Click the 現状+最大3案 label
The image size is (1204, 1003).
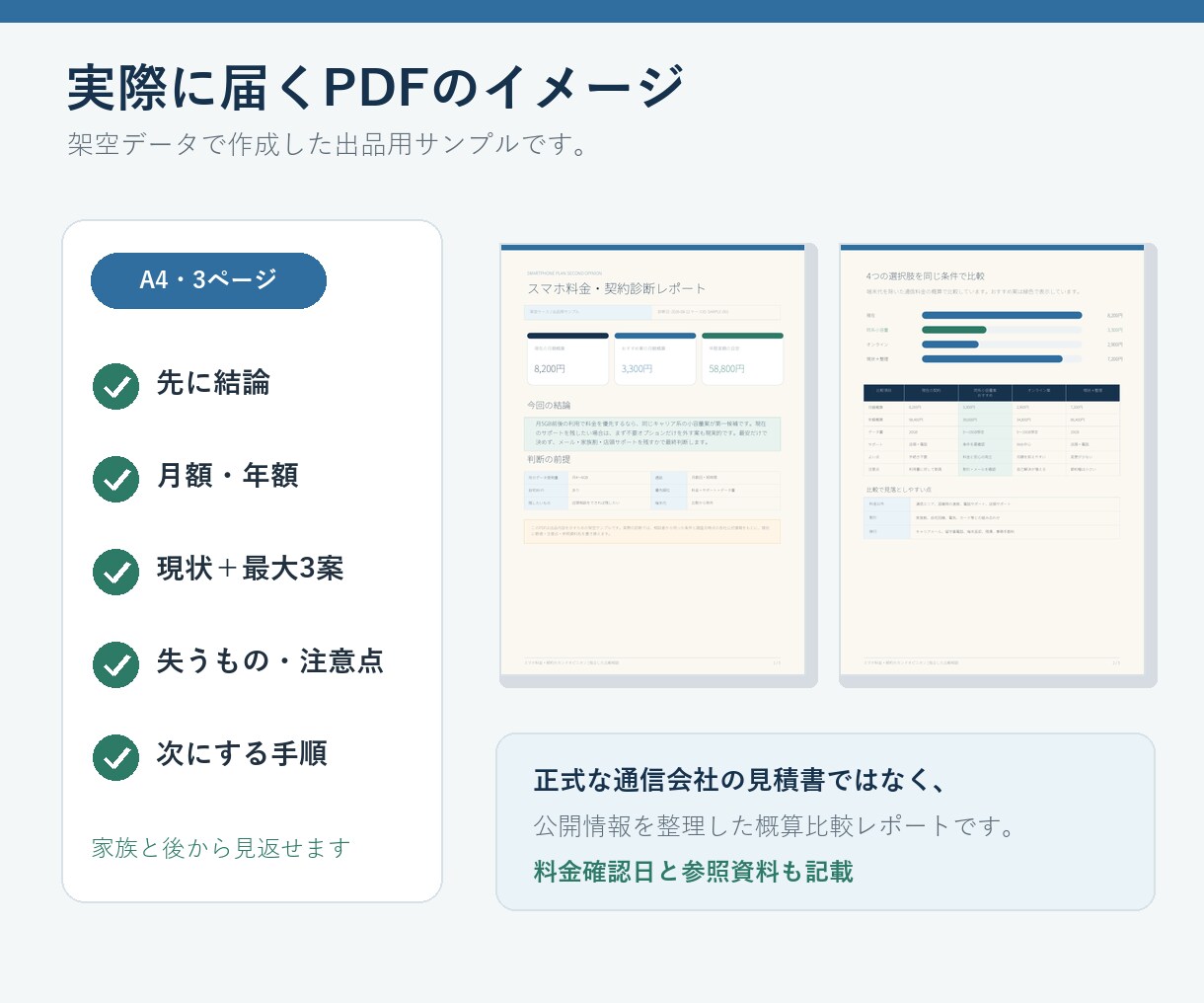click(x=250, y=569)
